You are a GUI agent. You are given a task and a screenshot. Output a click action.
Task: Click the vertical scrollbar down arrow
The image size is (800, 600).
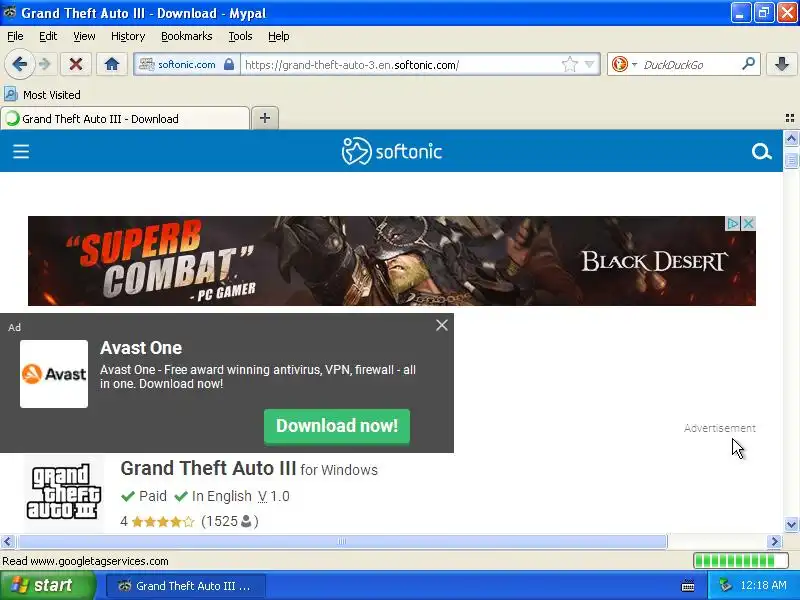pos(791,524)
